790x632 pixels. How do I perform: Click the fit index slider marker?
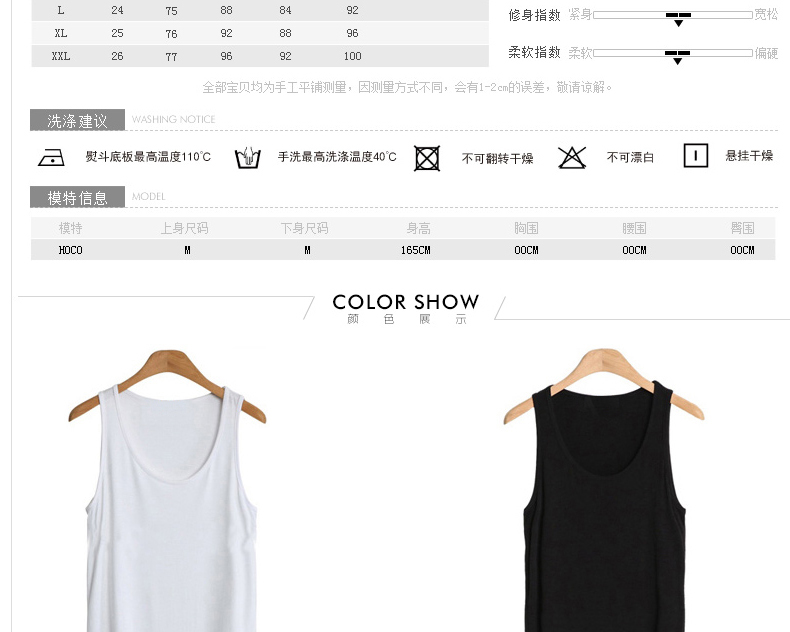tap(678, 17)
